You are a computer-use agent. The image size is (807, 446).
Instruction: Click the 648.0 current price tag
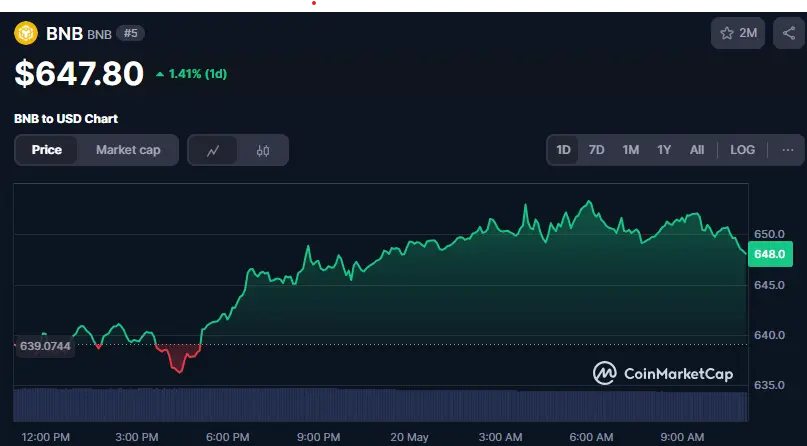click(770, 254)
